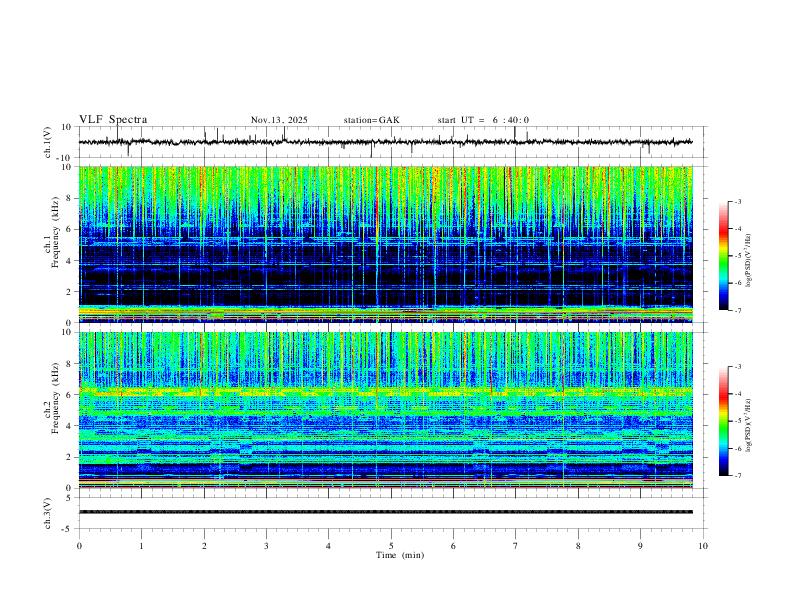Click the "6" tick on the time axis

(453, 546)
